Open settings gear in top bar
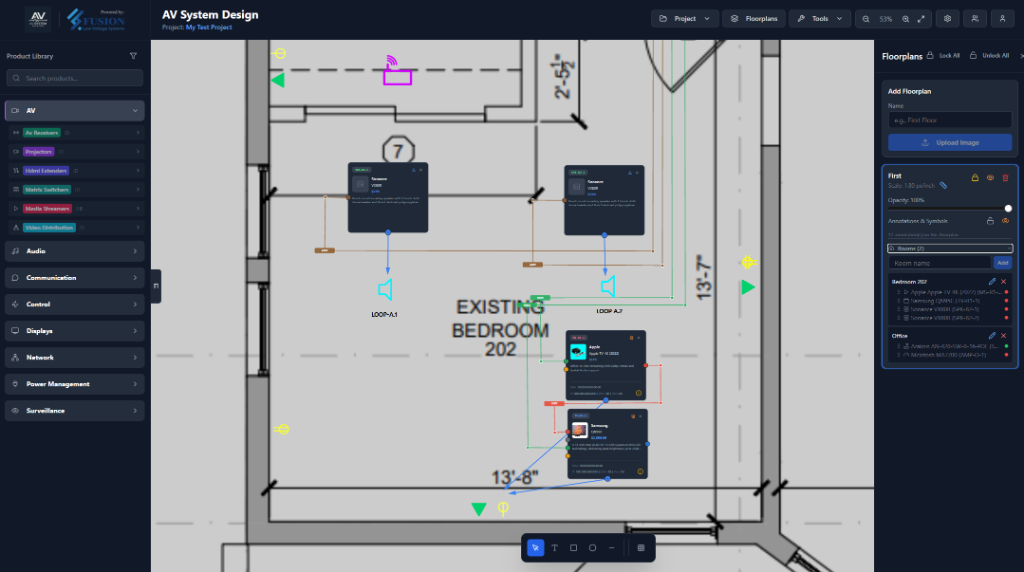 (x=948, y=19)
